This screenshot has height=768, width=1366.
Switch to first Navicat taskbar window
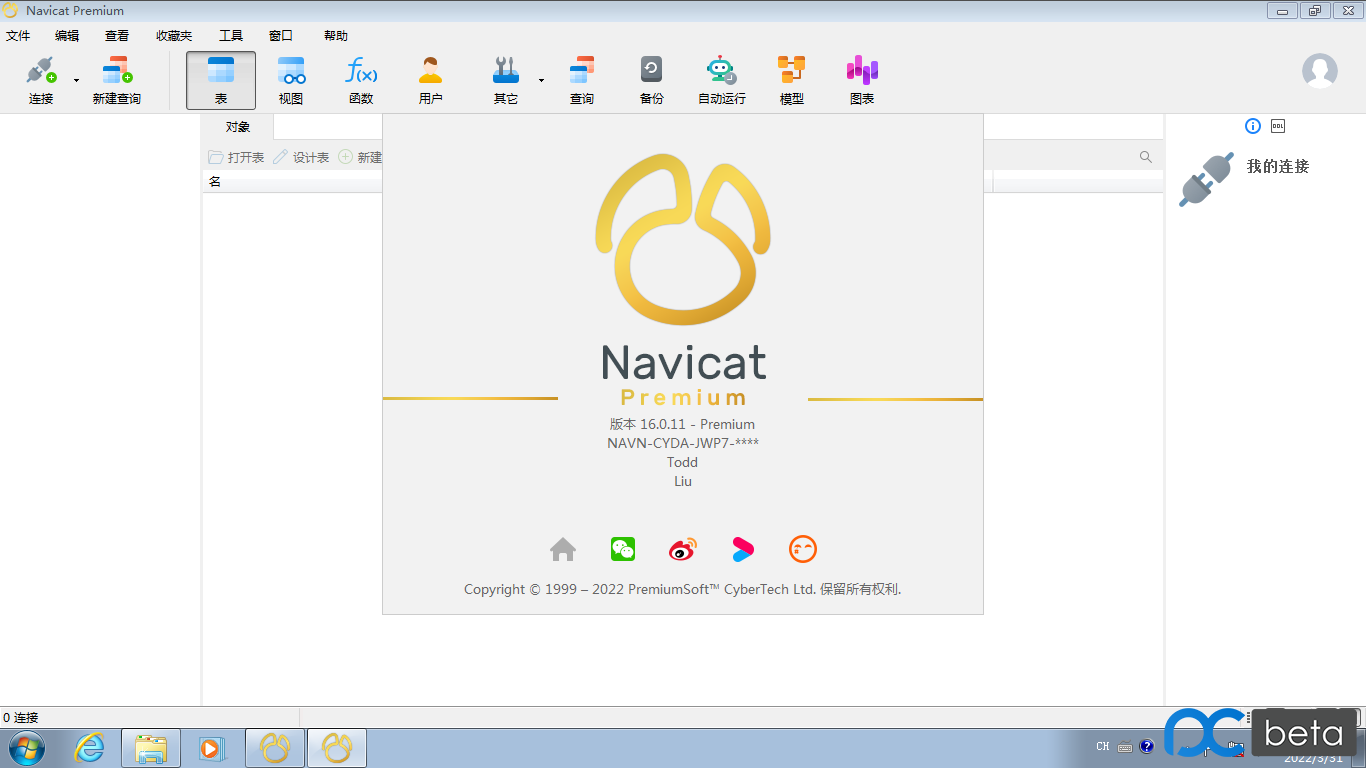[275, 748]
